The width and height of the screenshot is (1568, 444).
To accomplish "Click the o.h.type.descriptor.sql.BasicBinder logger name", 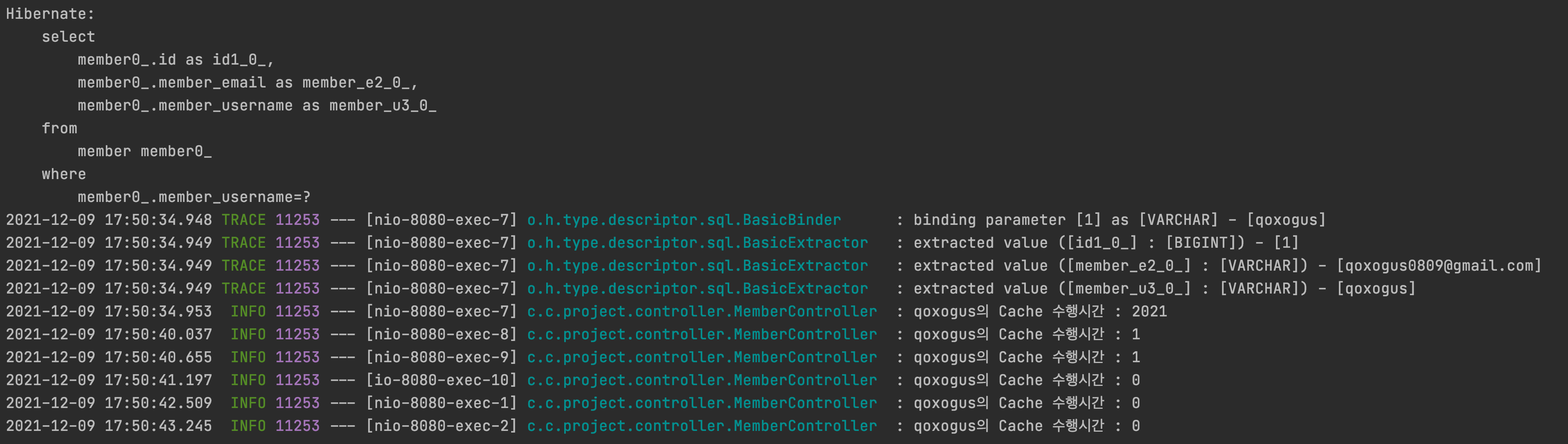I will [683, 220].
